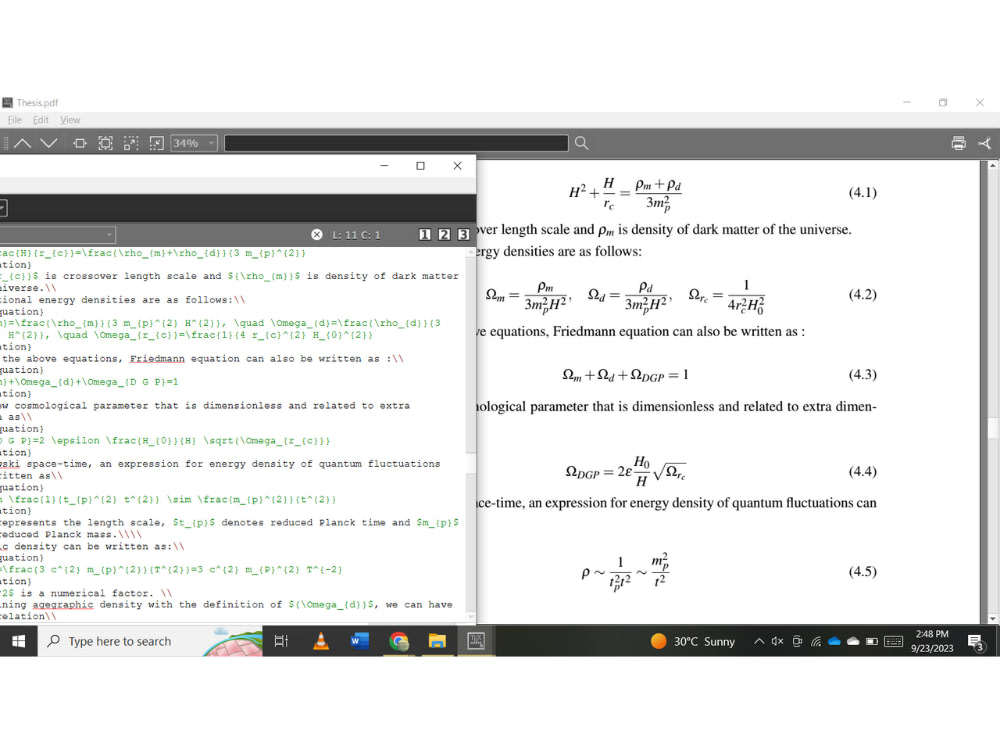Click the numbered button 1 in editor statusbar

[426, 234]
